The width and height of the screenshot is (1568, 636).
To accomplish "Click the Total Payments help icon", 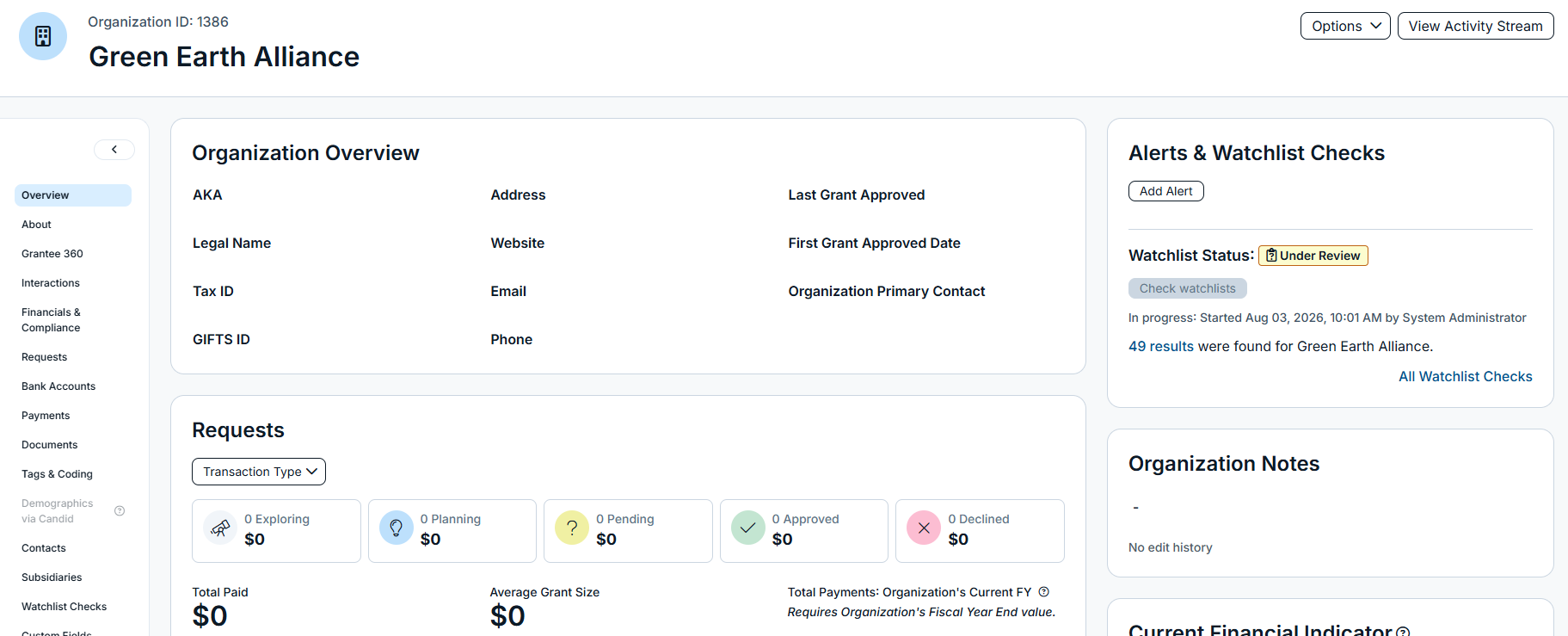I will click(x=1044, y=592).
